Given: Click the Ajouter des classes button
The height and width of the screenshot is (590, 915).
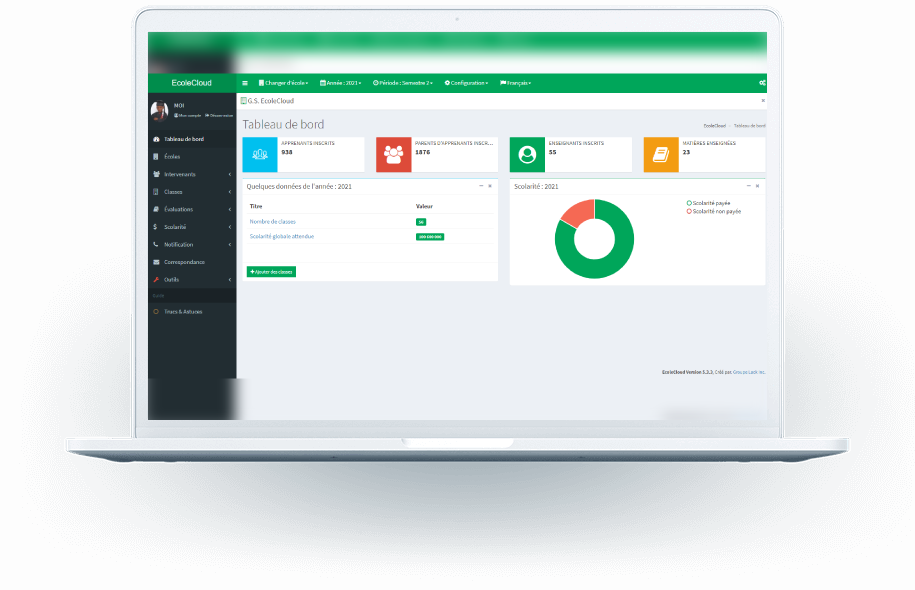Looking at the screenshot, I should pyautogui.click(x=271, y=272).
